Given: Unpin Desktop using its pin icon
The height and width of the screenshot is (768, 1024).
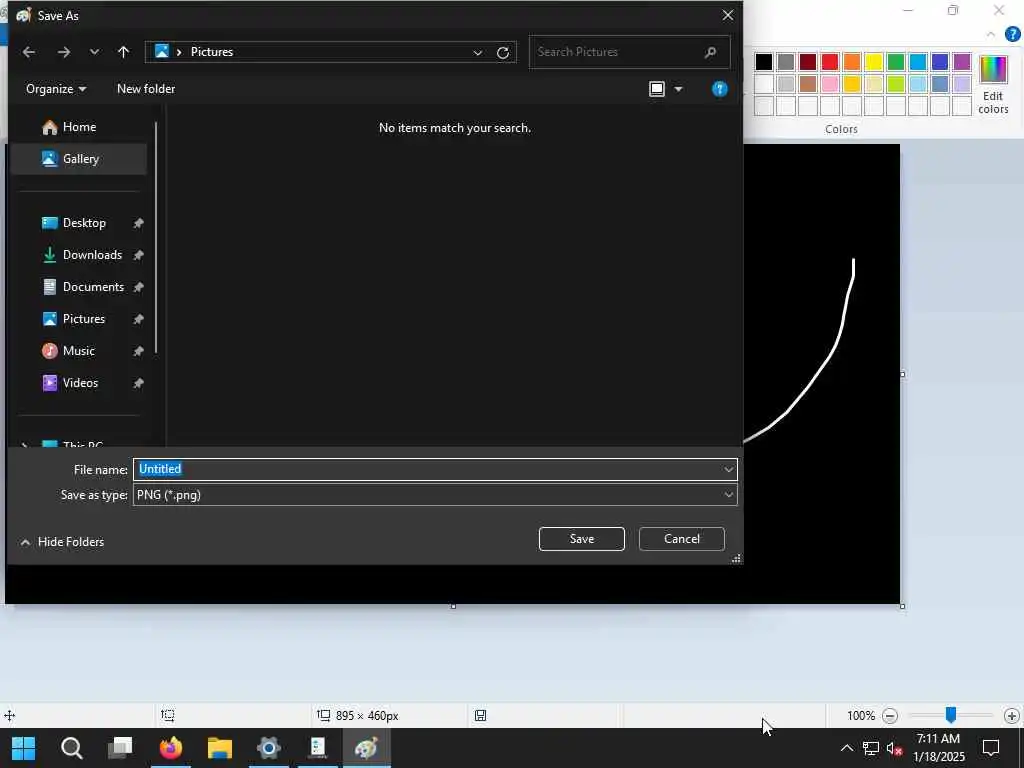Looking at the screenshot, I should (138, 223).
